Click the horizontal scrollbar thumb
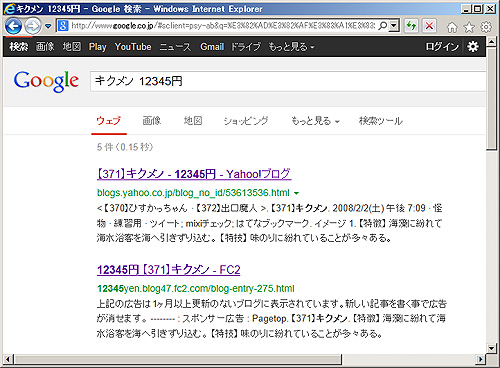500x368 pixels. tap(178, 359)
